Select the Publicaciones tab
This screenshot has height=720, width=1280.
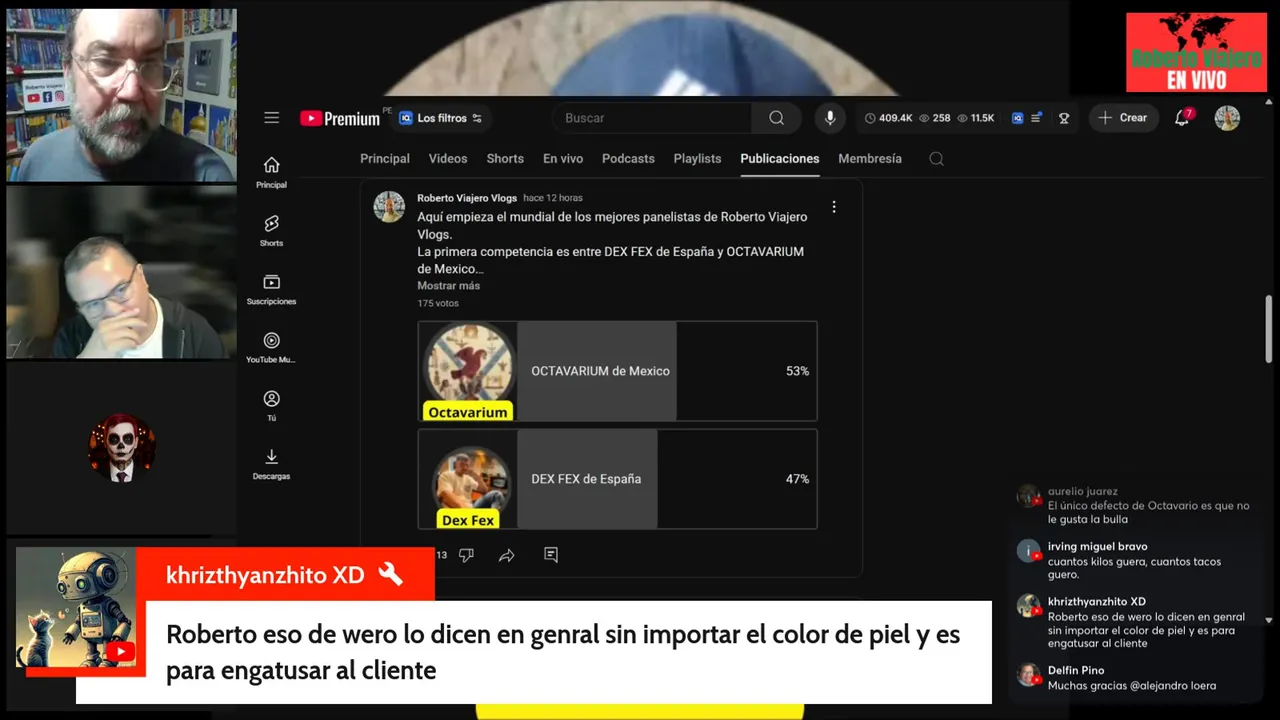tap(780, 159)
